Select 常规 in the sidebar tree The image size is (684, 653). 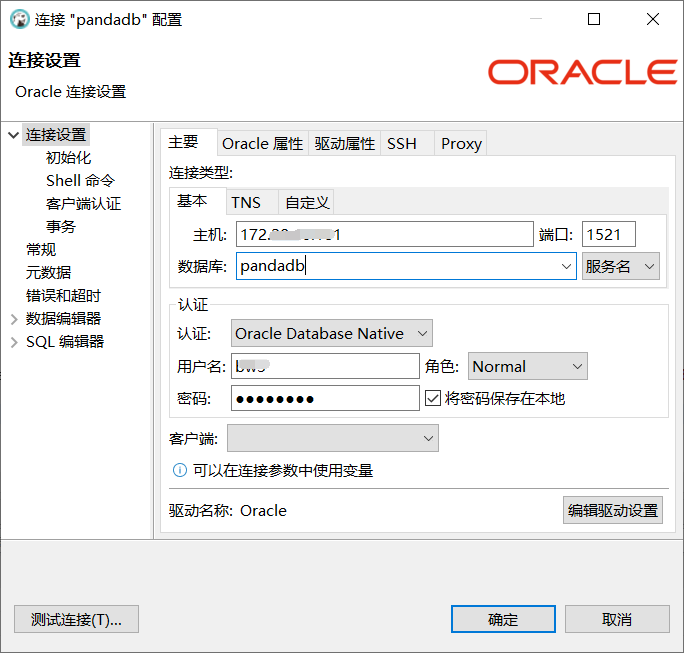coord(41,250)
